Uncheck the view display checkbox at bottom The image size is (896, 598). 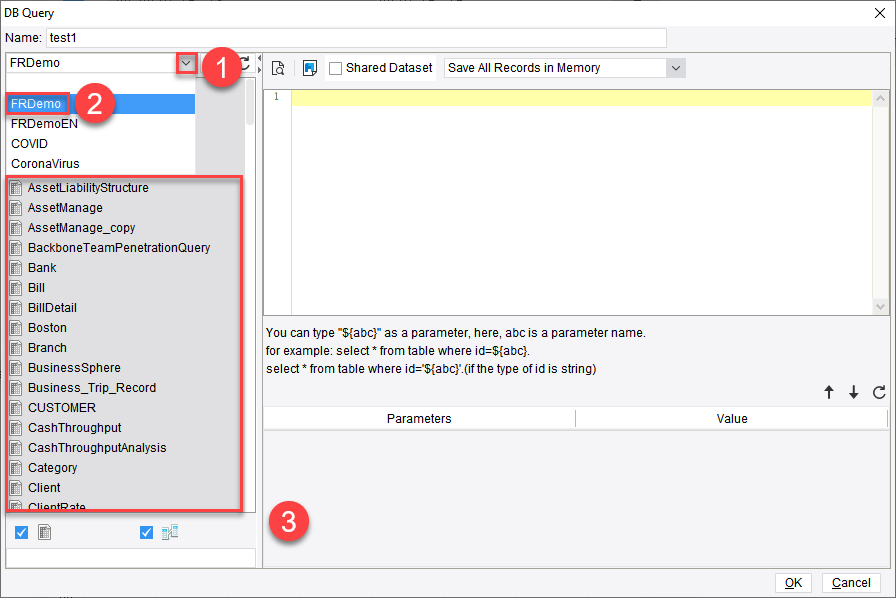pos(146,532)
